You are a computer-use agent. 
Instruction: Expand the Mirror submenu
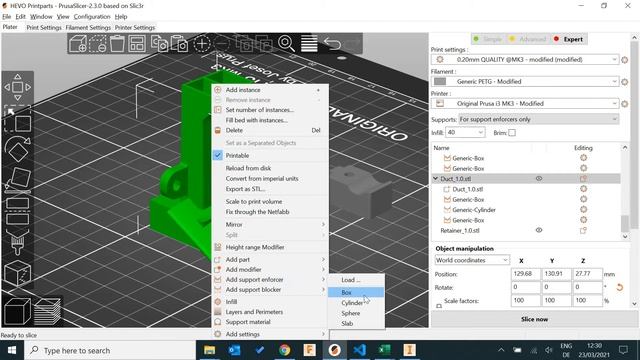[270, 224]
